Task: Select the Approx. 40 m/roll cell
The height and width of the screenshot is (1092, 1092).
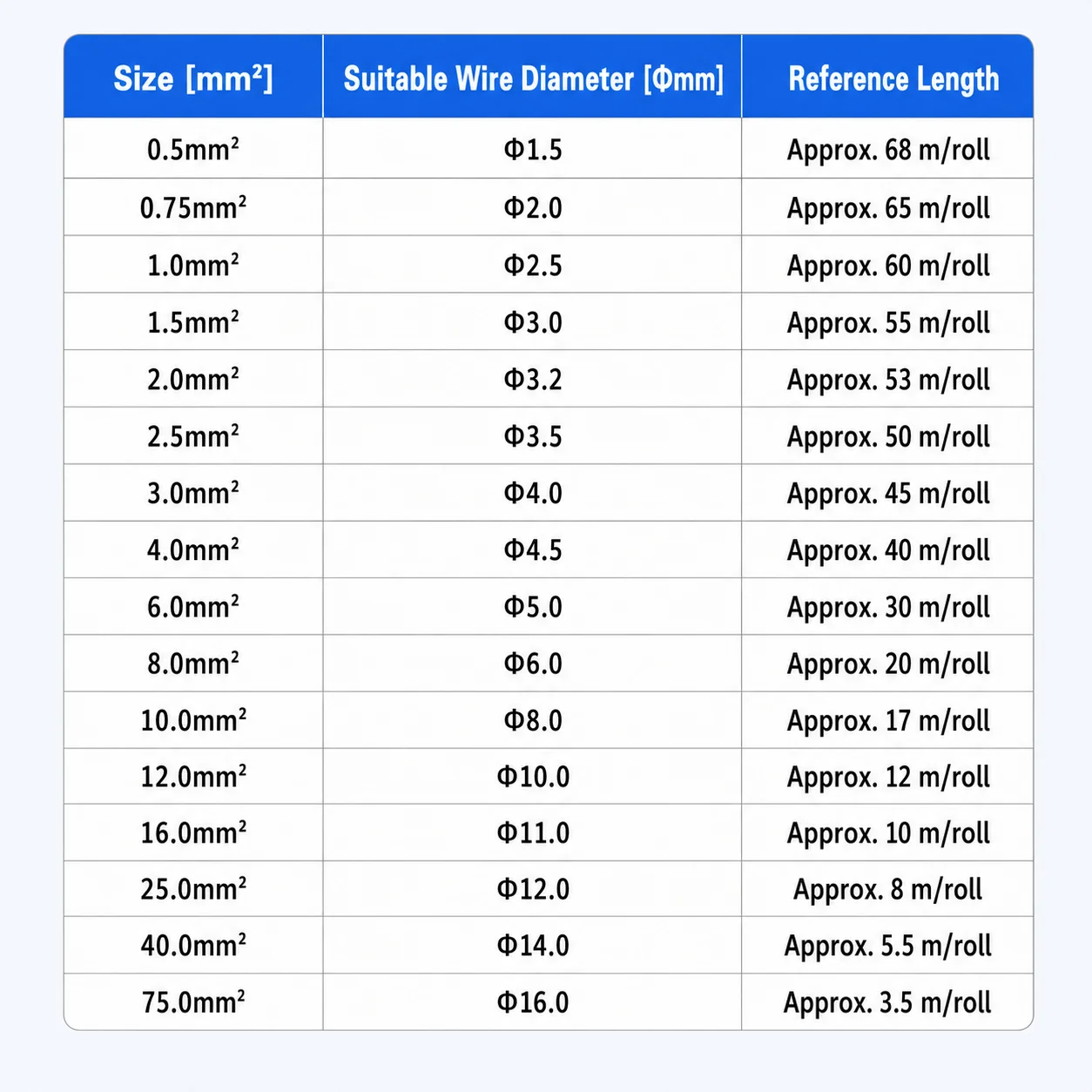Action: coord(887,549)
